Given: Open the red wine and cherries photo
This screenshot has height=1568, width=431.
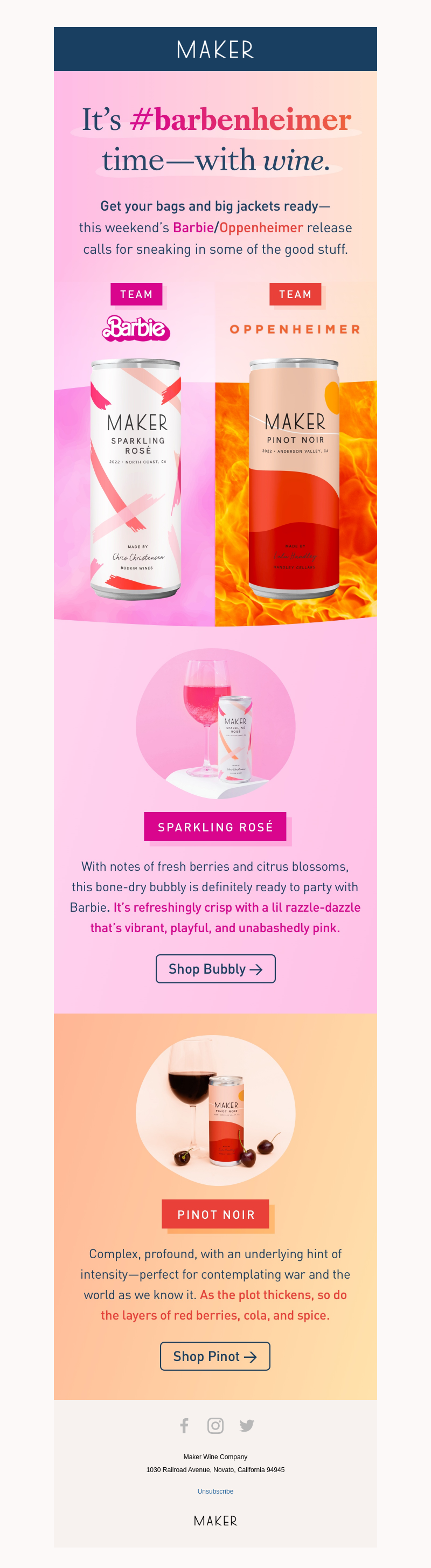Looking at the screenshot, I should coord(215,1110).
